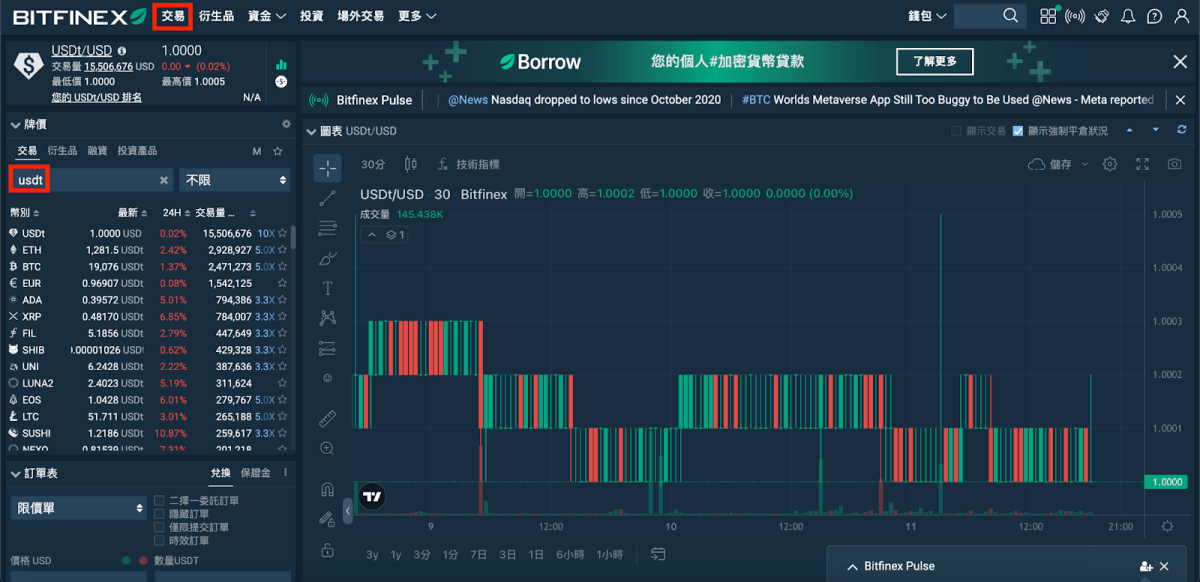Select the chart patterns tool
This screenshot has width=1200, height=582.
click(327, 318)
